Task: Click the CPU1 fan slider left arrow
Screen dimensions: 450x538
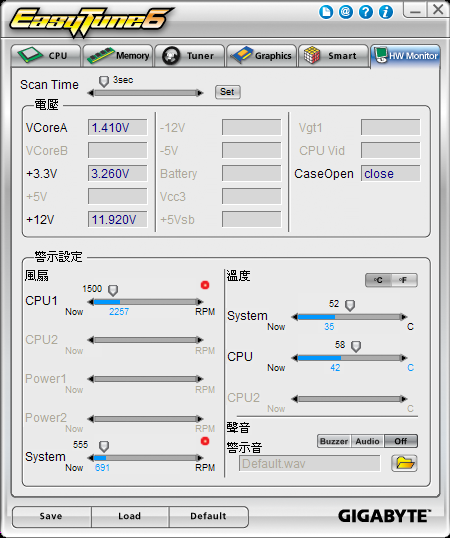Action: tap(91, 302)
